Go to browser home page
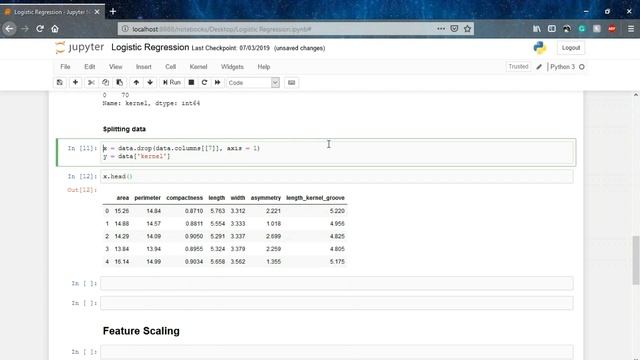Screen dimensions: 640x360 (55, 29)
